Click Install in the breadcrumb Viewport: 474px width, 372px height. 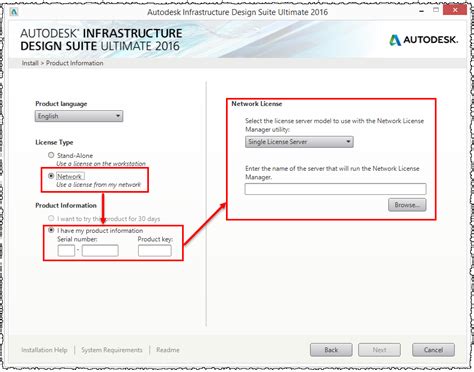click(x=30, y=63)
